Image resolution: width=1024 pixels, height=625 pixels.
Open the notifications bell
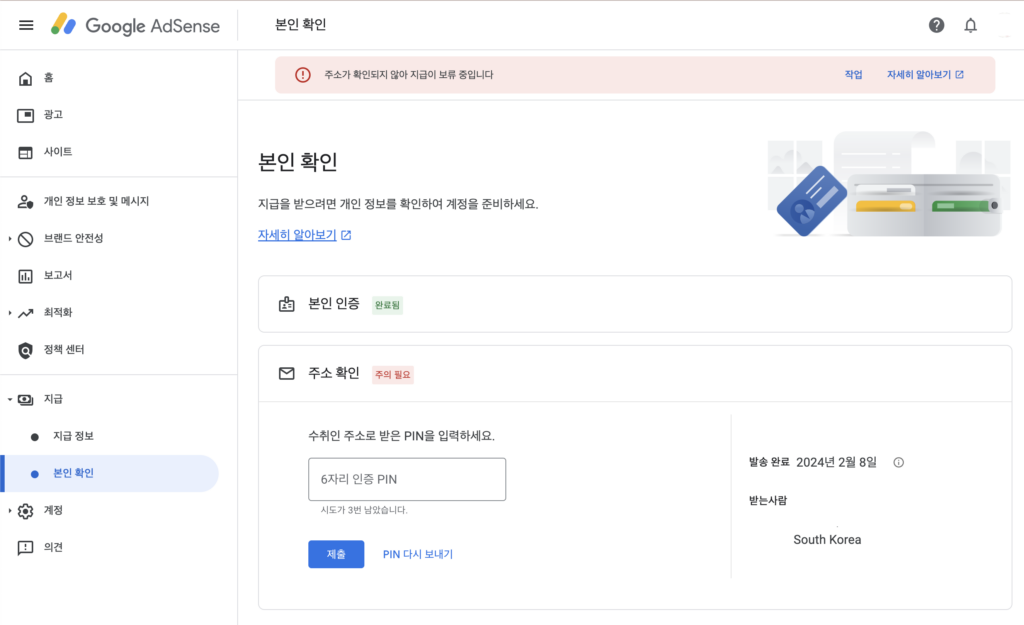(970, 25)
